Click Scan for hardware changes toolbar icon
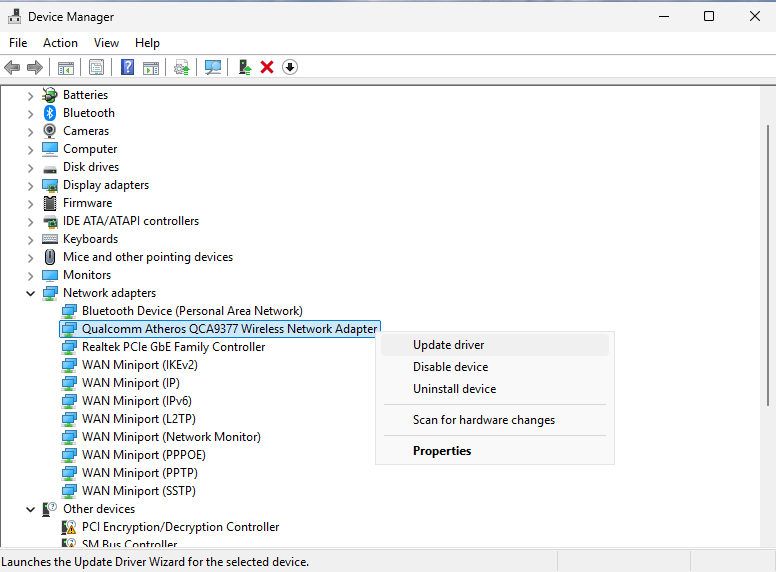776x572 pixels. pos(212,67)
